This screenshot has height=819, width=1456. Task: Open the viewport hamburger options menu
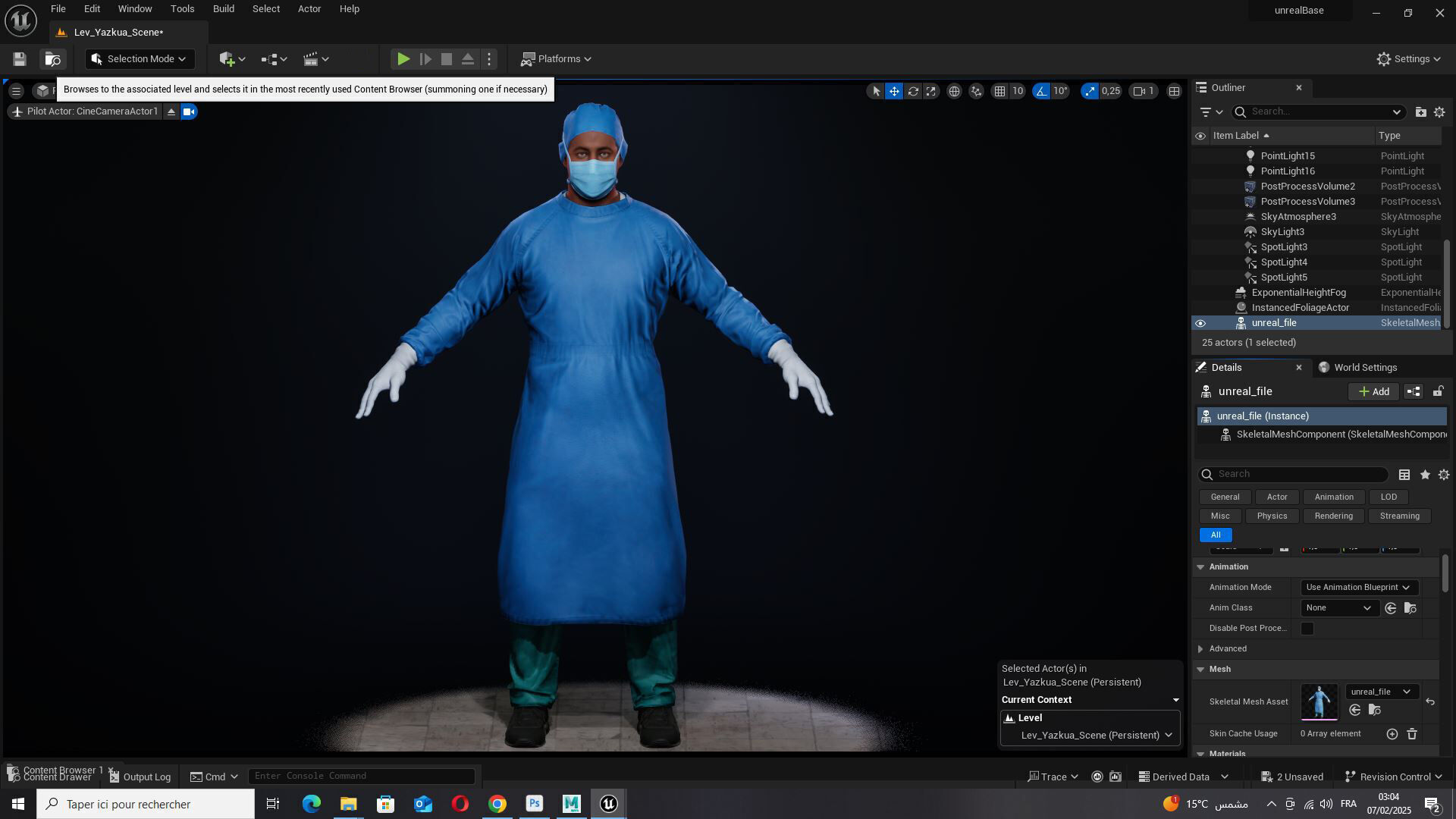16,91
